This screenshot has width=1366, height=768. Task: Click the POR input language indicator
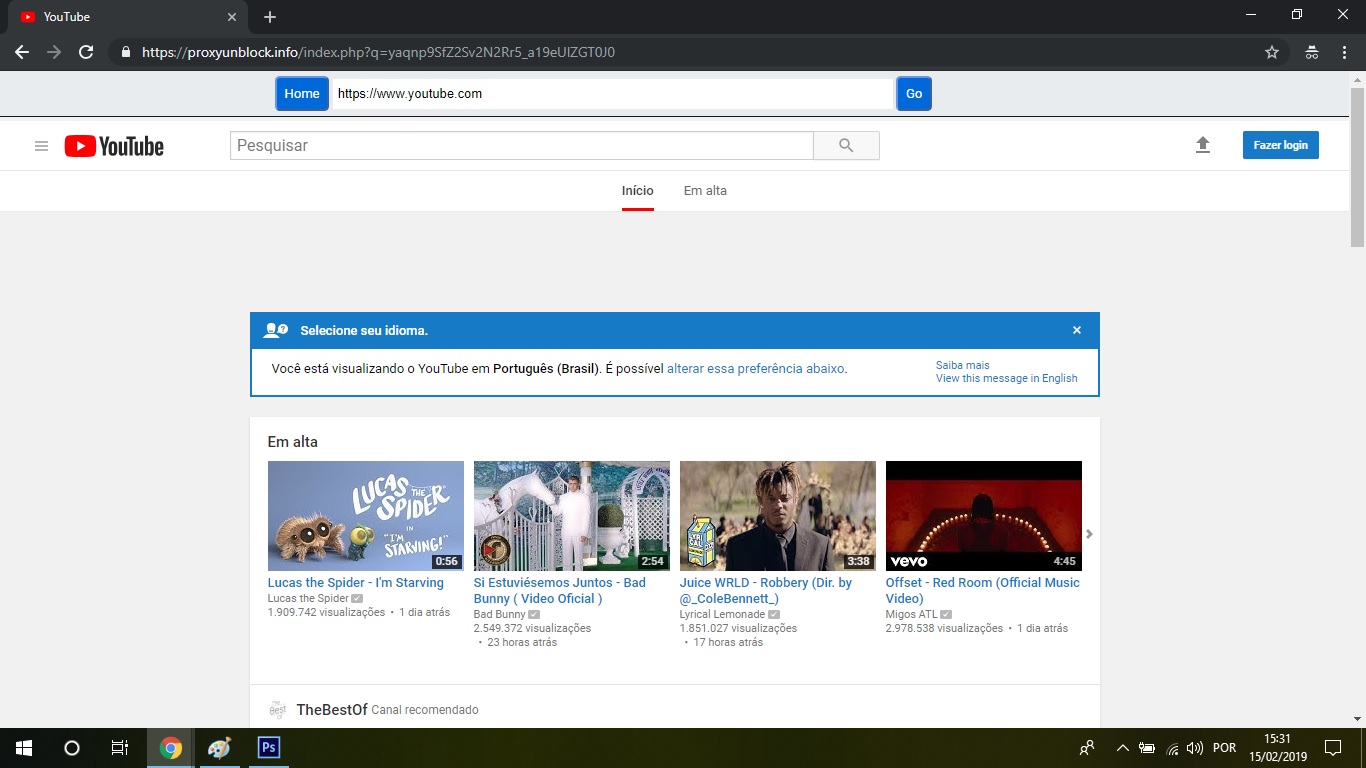(x=1224, y=748)
